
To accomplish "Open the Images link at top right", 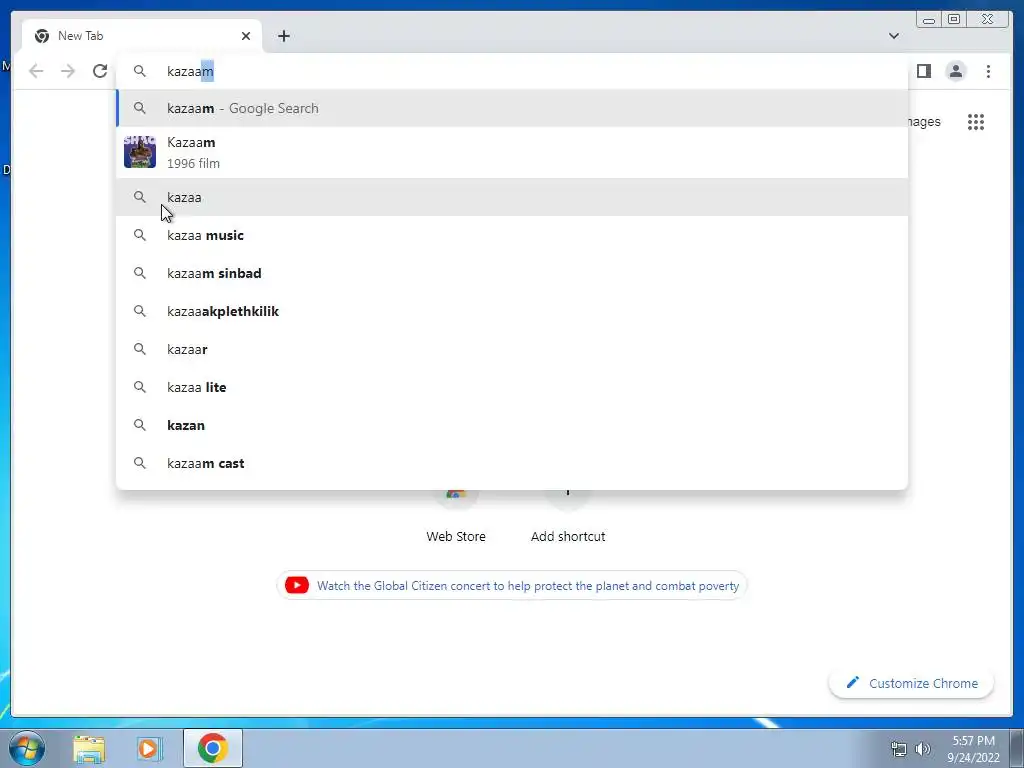I will tap(924, 122).
